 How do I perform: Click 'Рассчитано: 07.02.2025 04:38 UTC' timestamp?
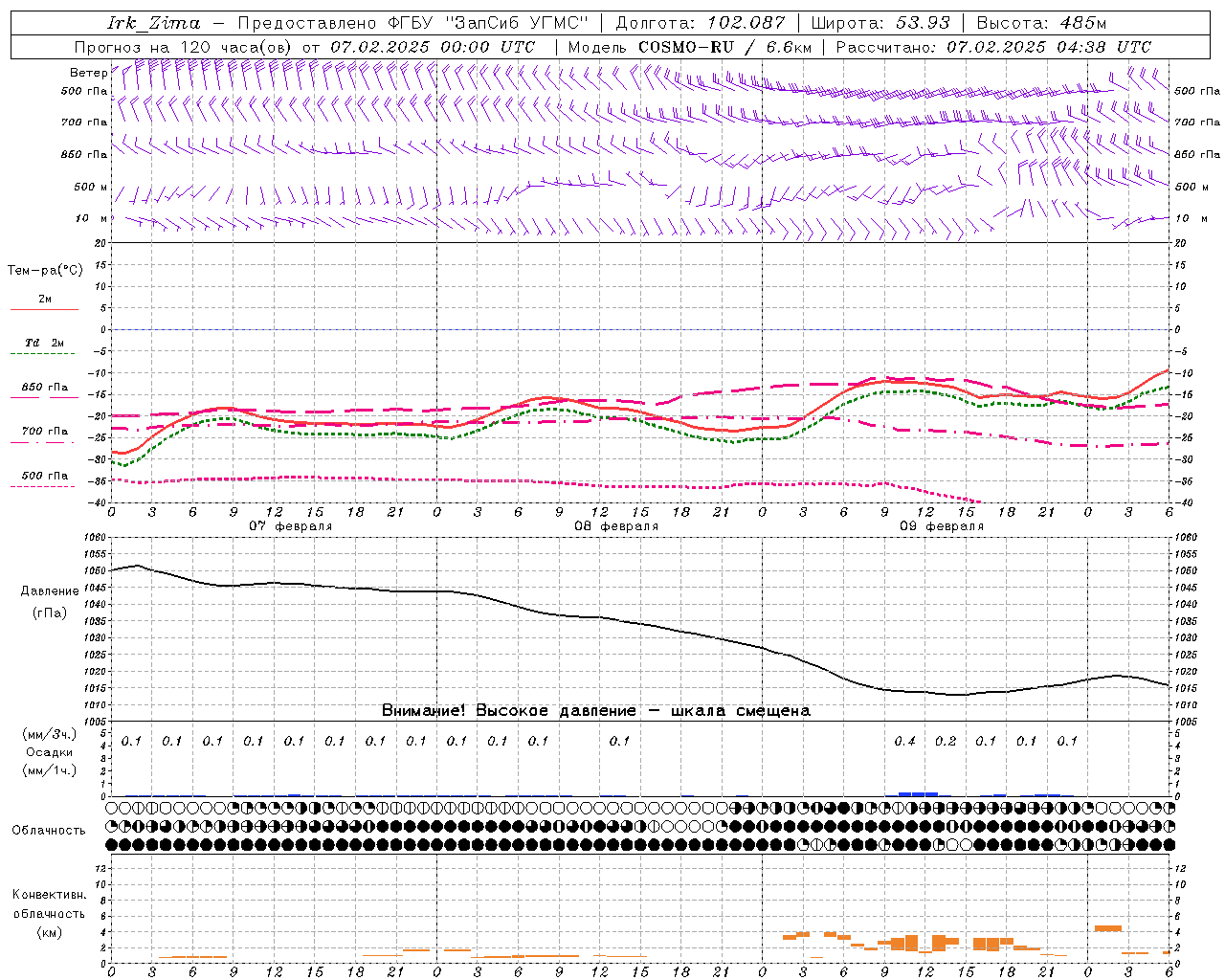[x=993, y=47]
